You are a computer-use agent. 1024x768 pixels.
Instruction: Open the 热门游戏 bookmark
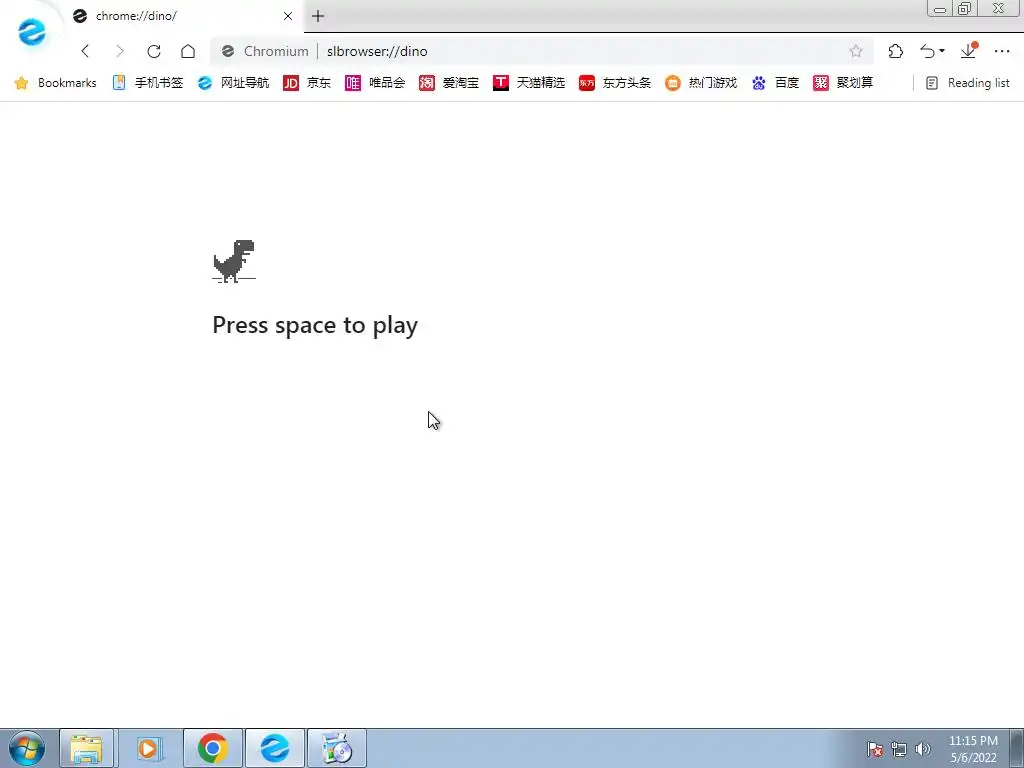(x=701, y=83)
